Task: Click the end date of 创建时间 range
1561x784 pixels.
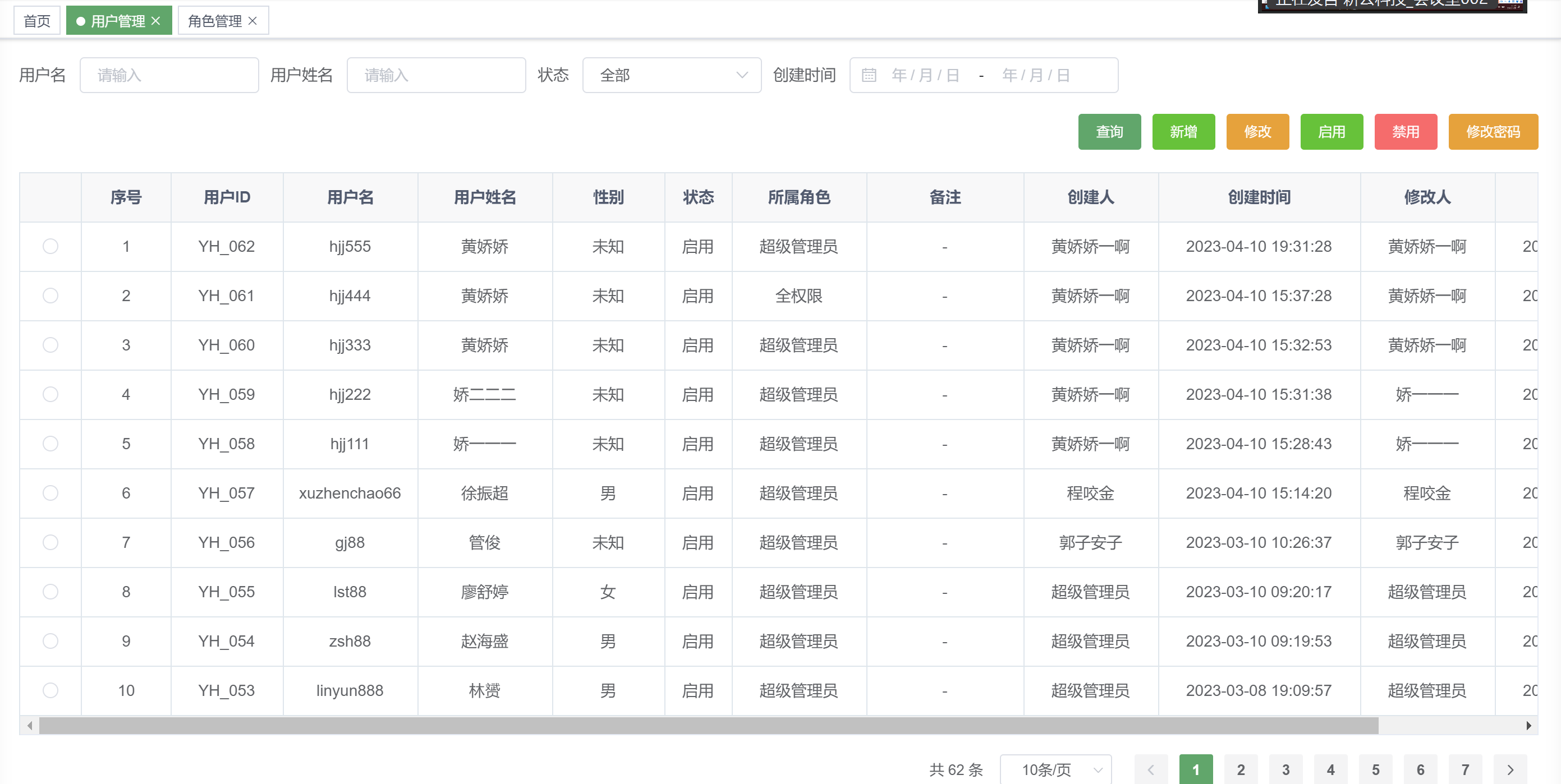Action: [1036, 75]
